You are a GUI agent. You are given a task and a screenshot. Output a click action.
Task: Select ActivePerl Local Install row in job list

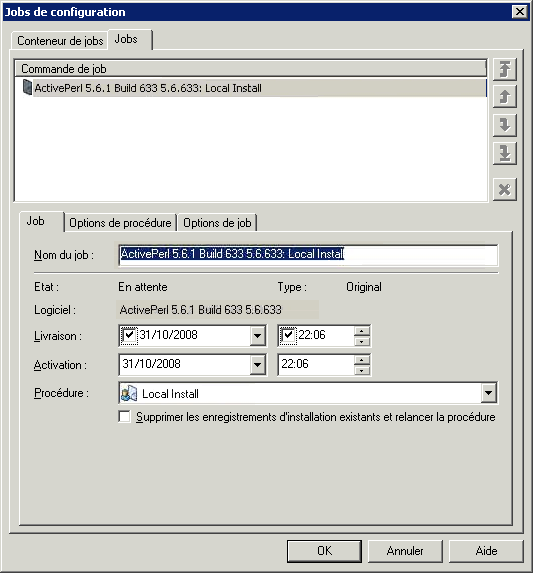point(251,88)
